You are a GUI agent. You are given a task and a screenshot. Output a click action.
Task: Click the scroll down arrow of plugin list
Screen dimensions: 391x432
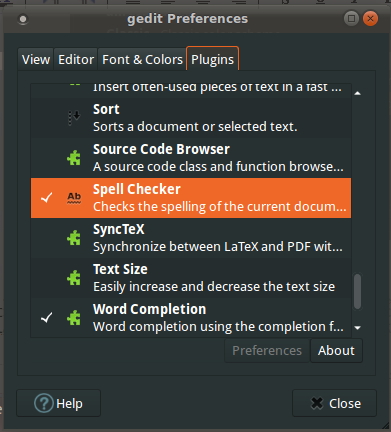[358, 328]
